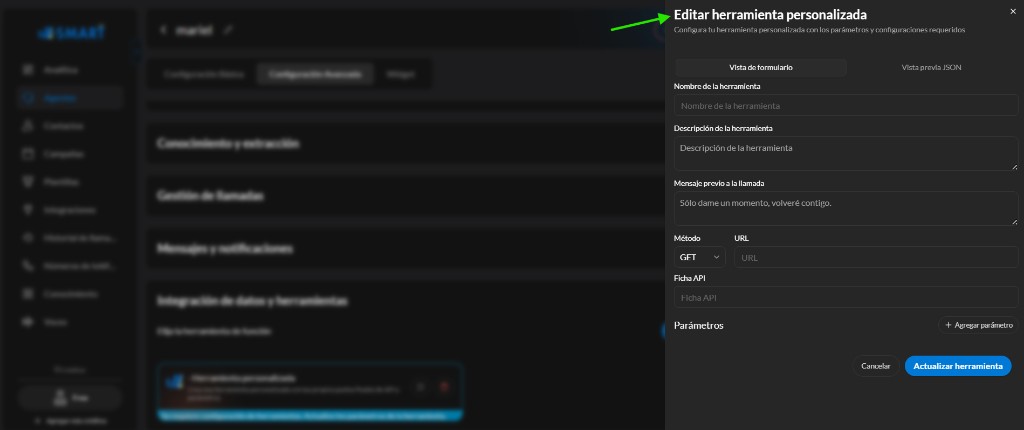Image resolution: width=1024 pixels, height=430 pixels.
Task: Open Historial de llamadas in sidebar
Action: [70, 238]
